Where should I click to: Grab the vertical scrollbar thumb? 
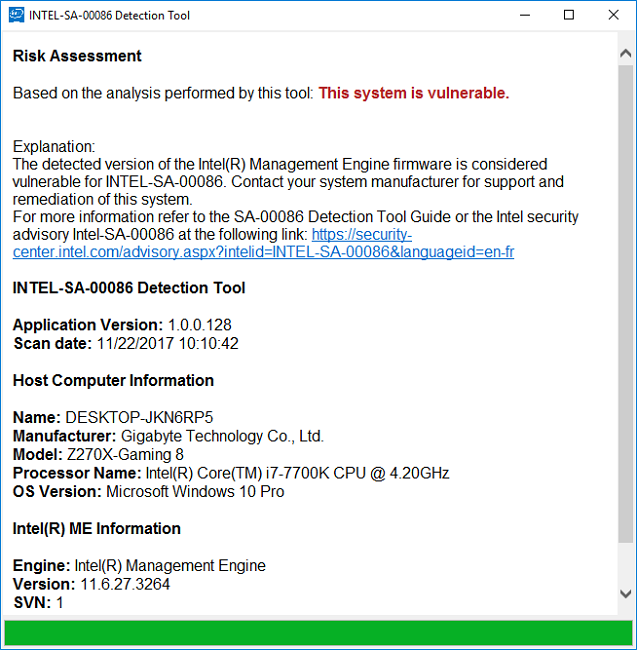(626, 303)
